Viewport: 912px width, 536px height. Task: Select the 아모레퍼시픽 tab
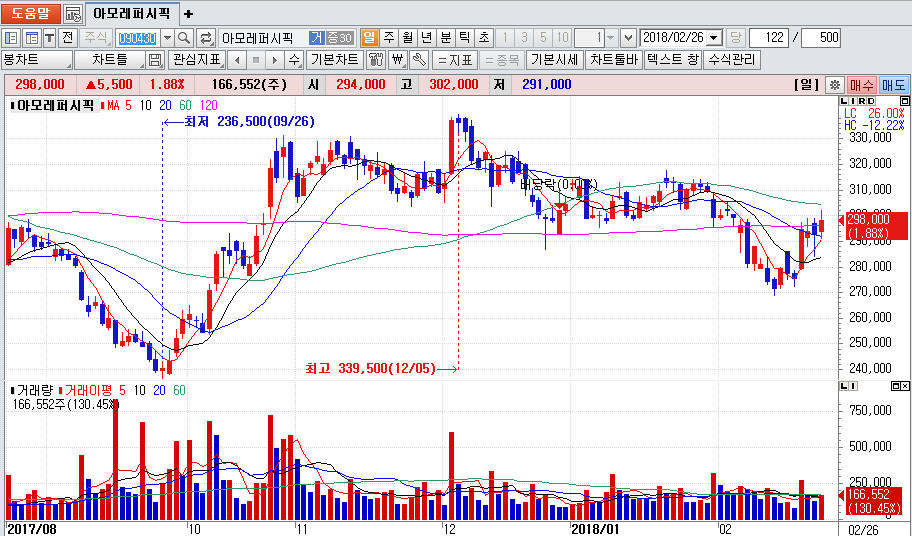point(133,14)
